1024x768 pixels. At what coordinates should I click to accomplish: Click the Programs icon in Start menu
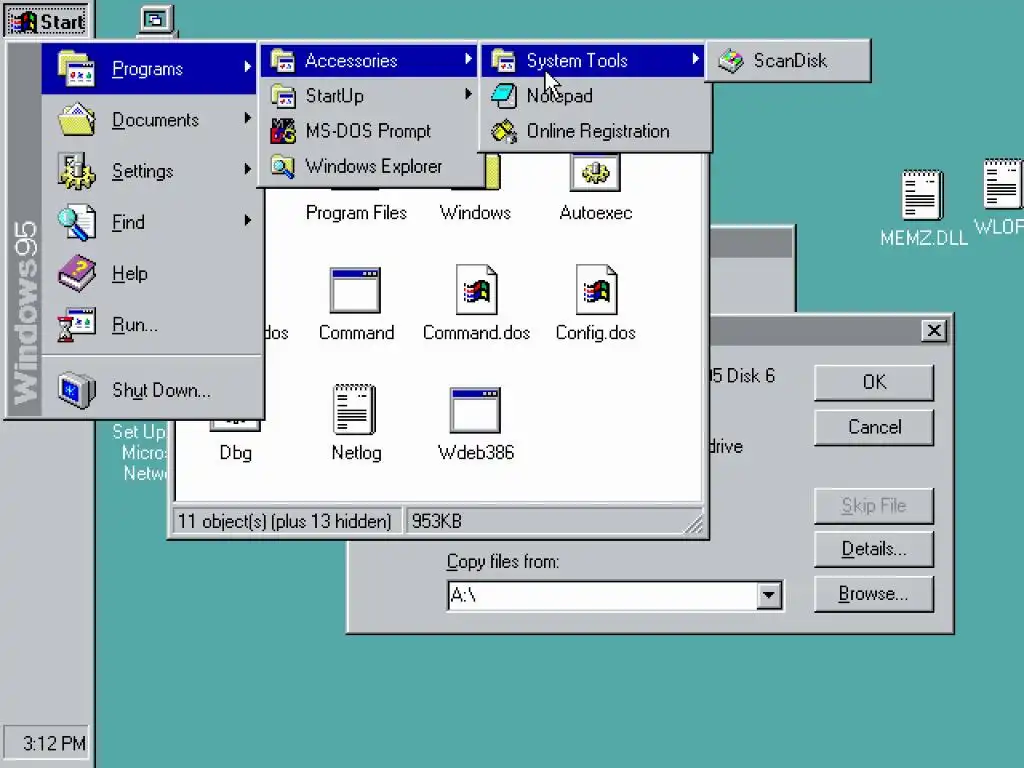tap(76, 69)
